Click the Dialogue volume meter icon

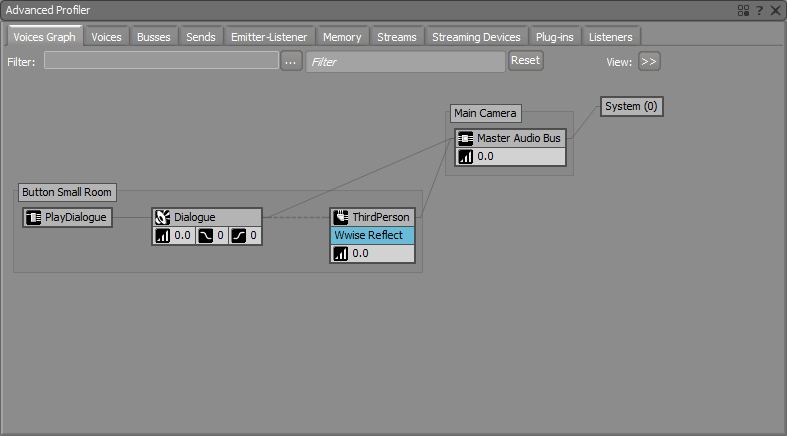click(162, 235)
